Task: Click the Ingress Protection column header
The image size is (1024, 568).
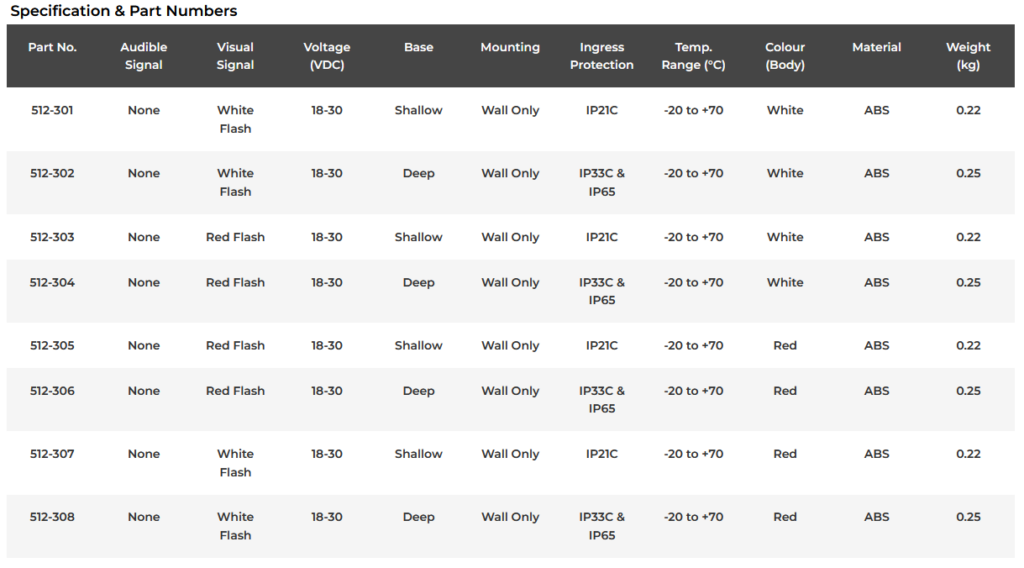Action: tap(601, 56)
